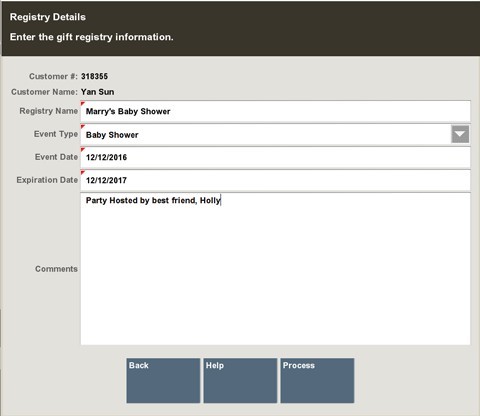This screenshot has width=480, height=416.
Task: Click the Process button
Action: pyautogui.click(x=317, y=380)
